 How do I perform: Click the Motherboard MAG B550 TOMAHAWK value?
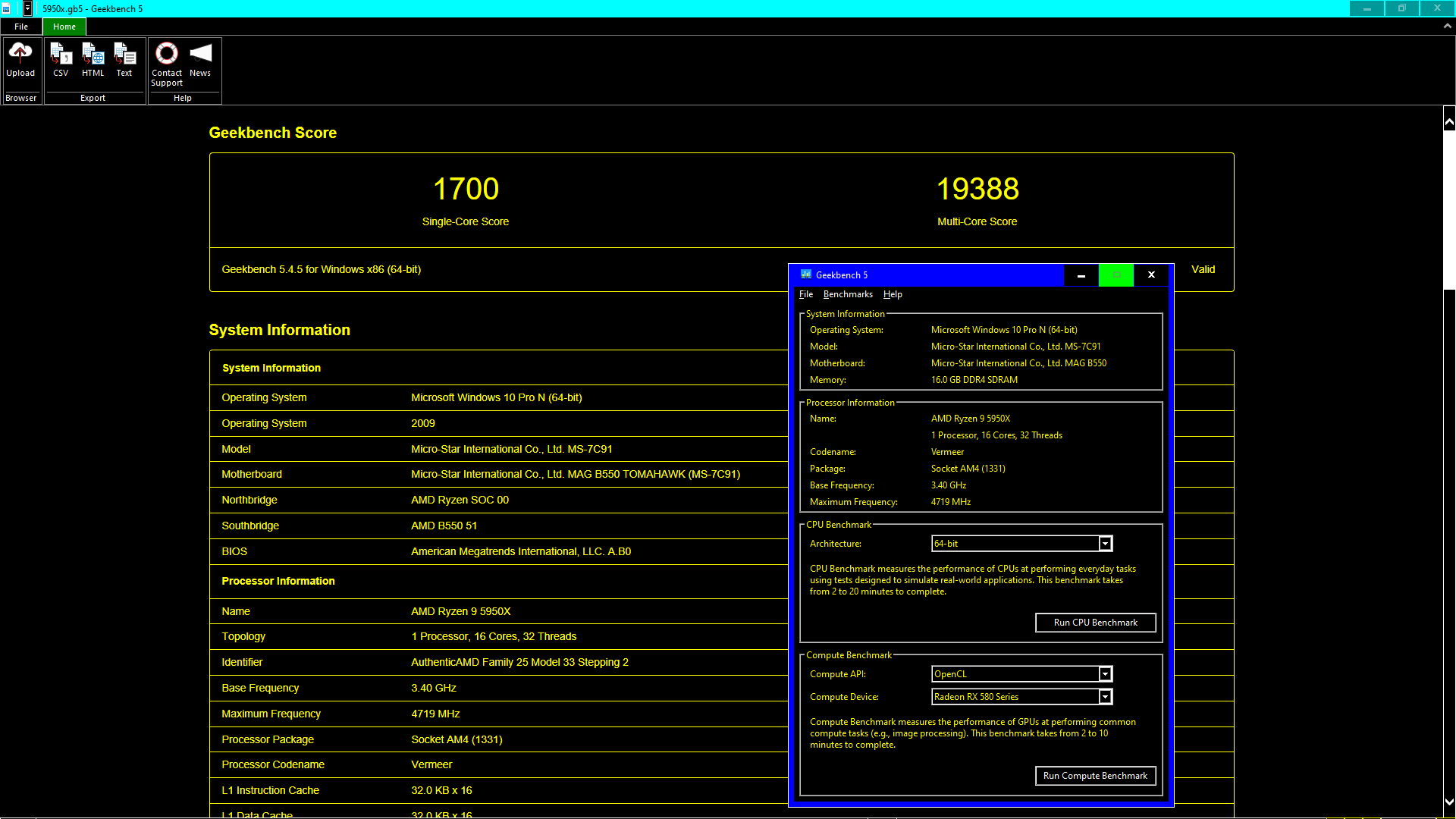tap(576, 474)
